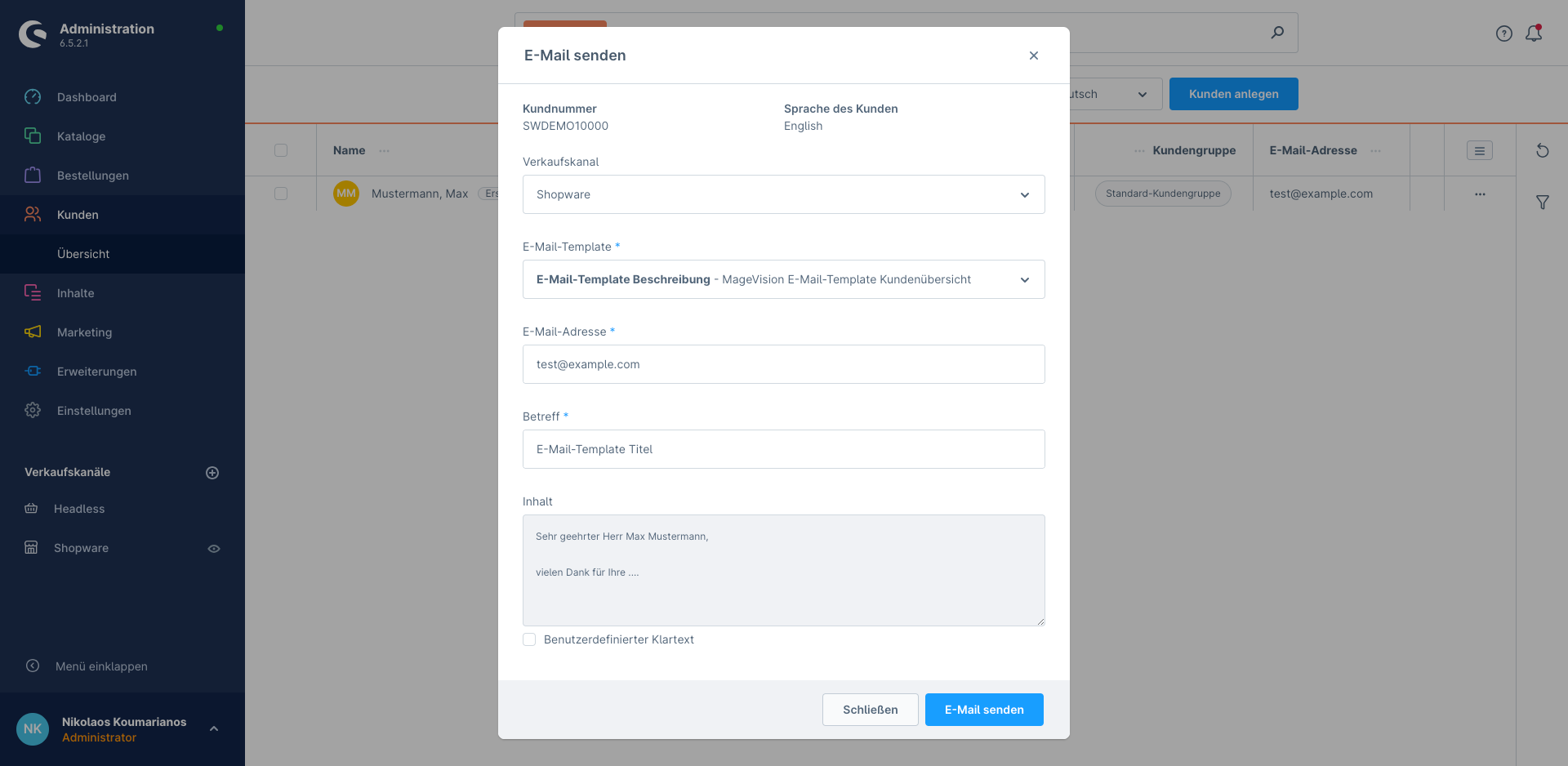
Task: Open Kundengruppe column options dots
Action: click(x=1139, y=151)
